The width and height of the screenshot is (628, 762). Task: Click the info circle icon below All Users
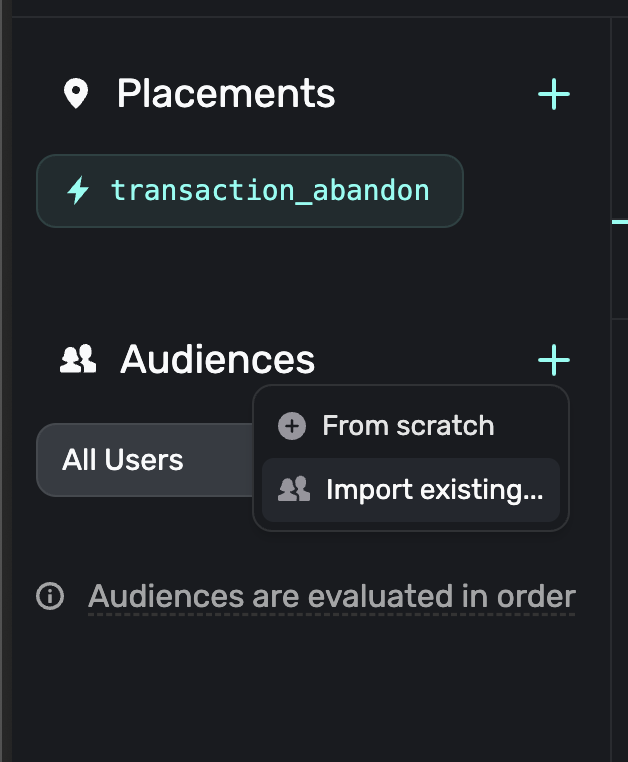click(49, 597)
